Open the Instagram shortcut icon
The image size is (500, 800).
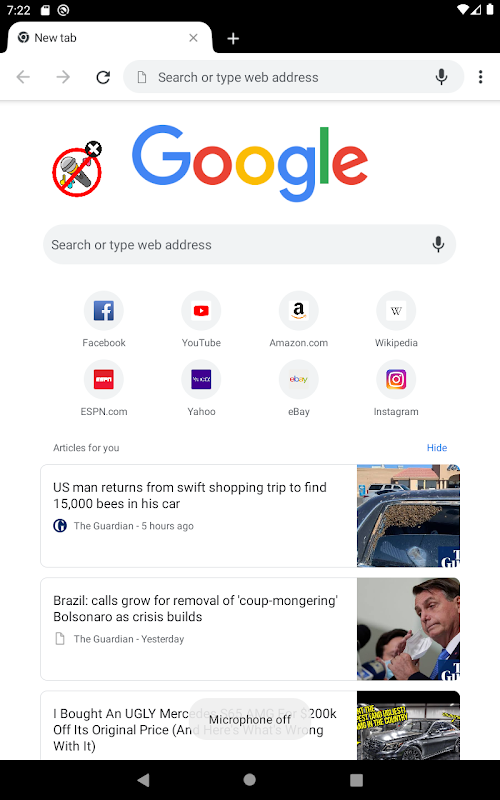pyautogui.click(x=396, y=380)
